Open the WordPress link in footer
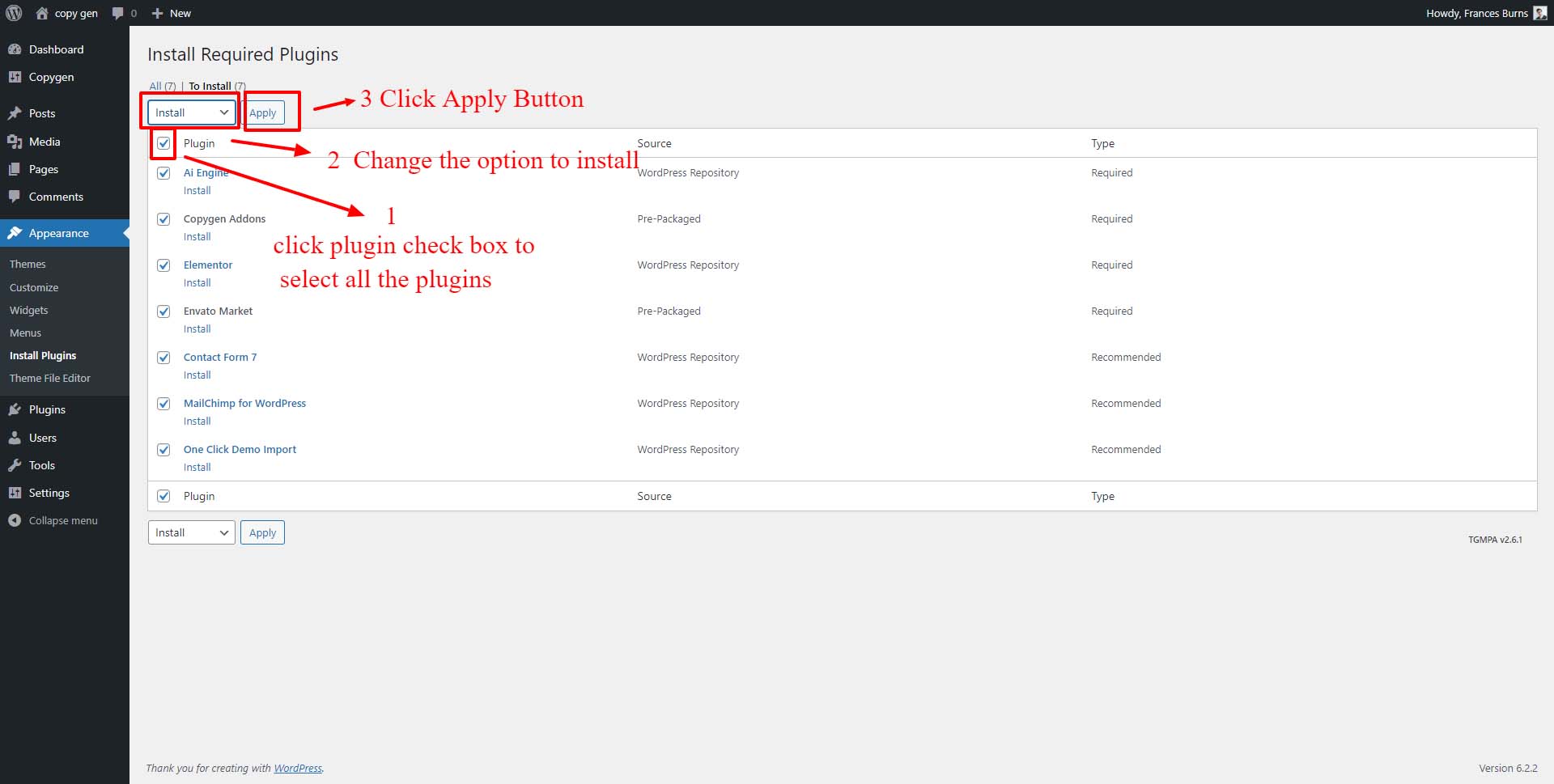1554x784 pixels. point(298,768)
